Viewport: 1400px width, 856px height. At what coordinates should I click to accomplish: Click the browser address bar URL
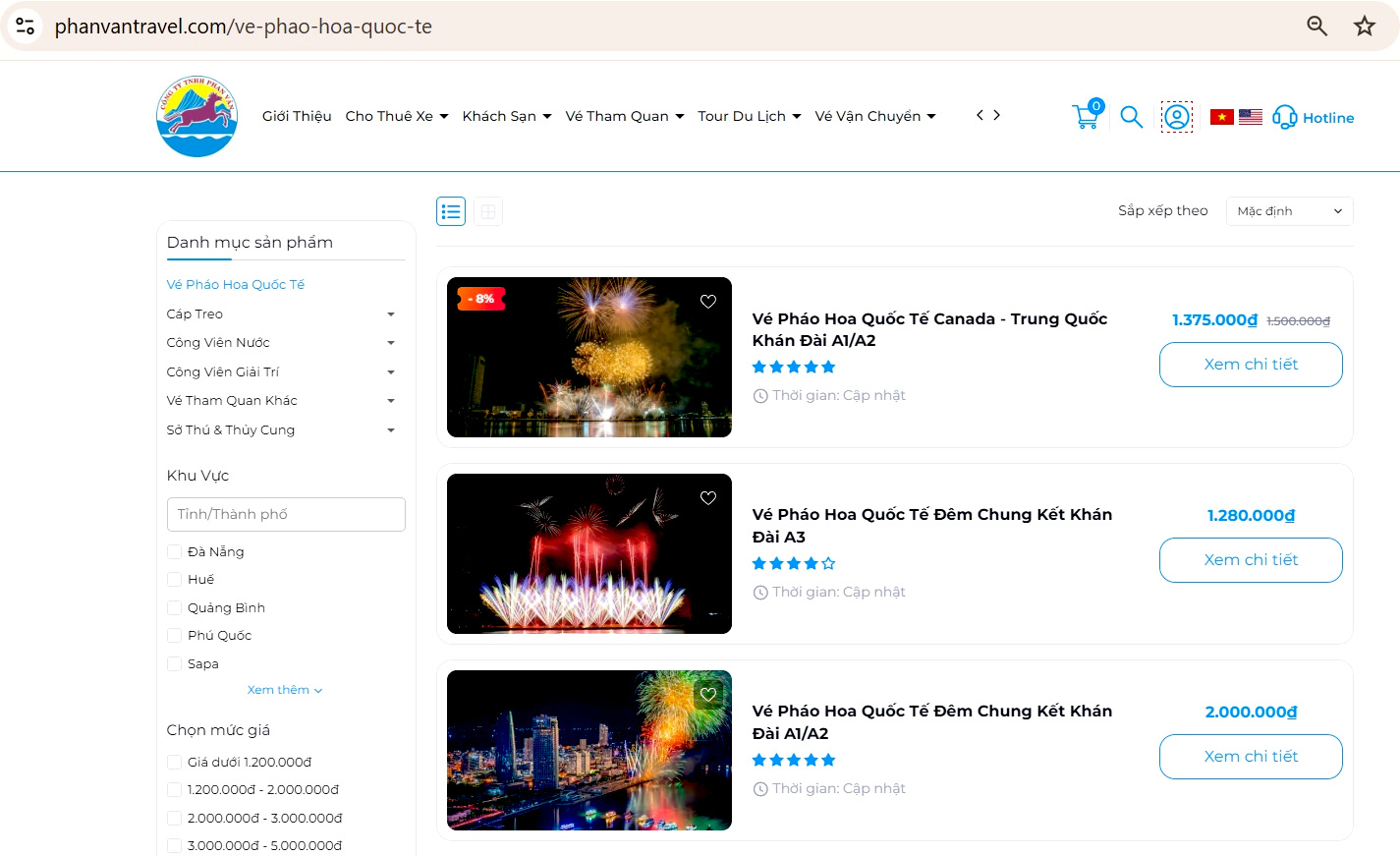(244, 27)
